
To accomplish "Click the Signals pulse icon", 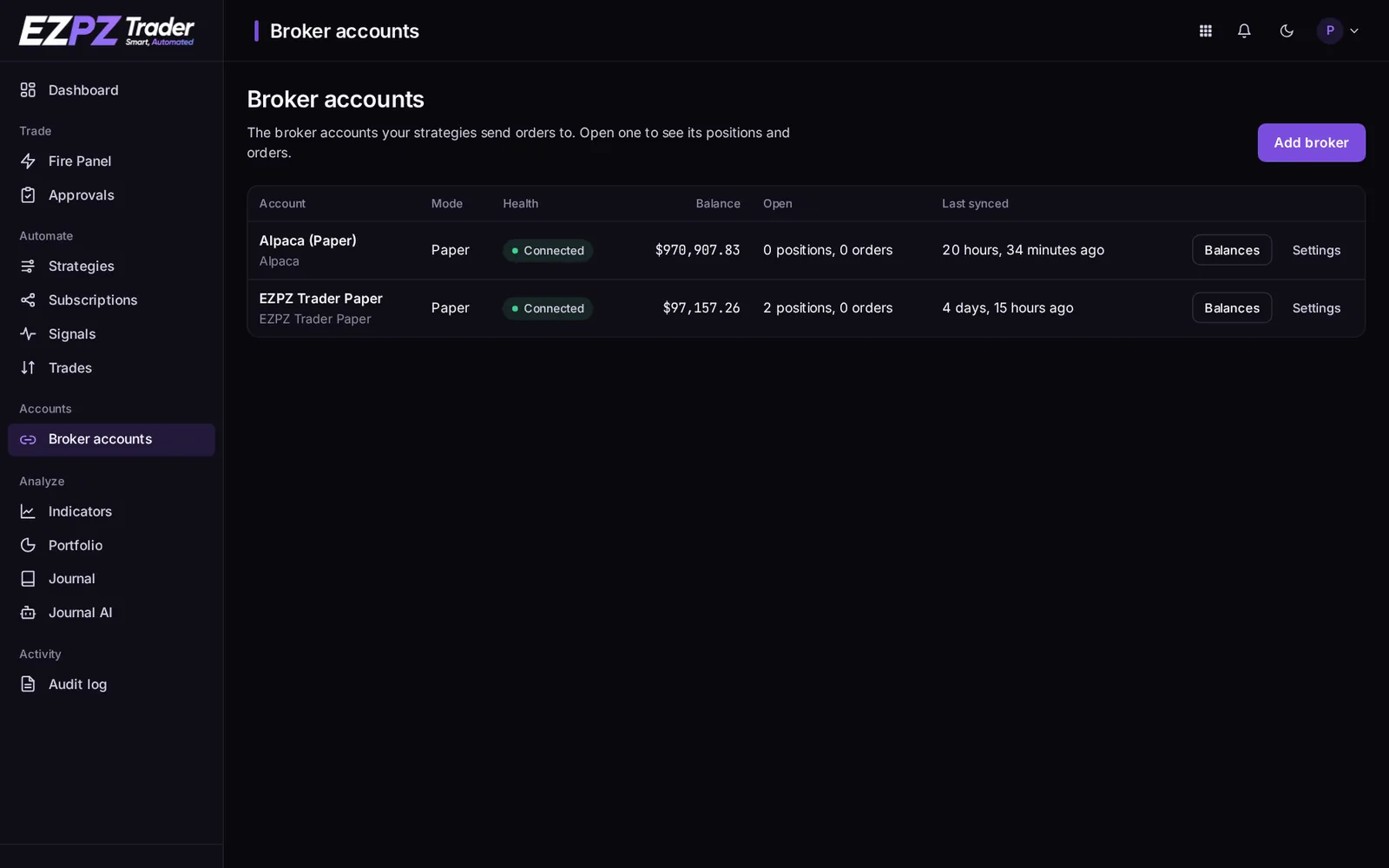I will coord(28,334).
